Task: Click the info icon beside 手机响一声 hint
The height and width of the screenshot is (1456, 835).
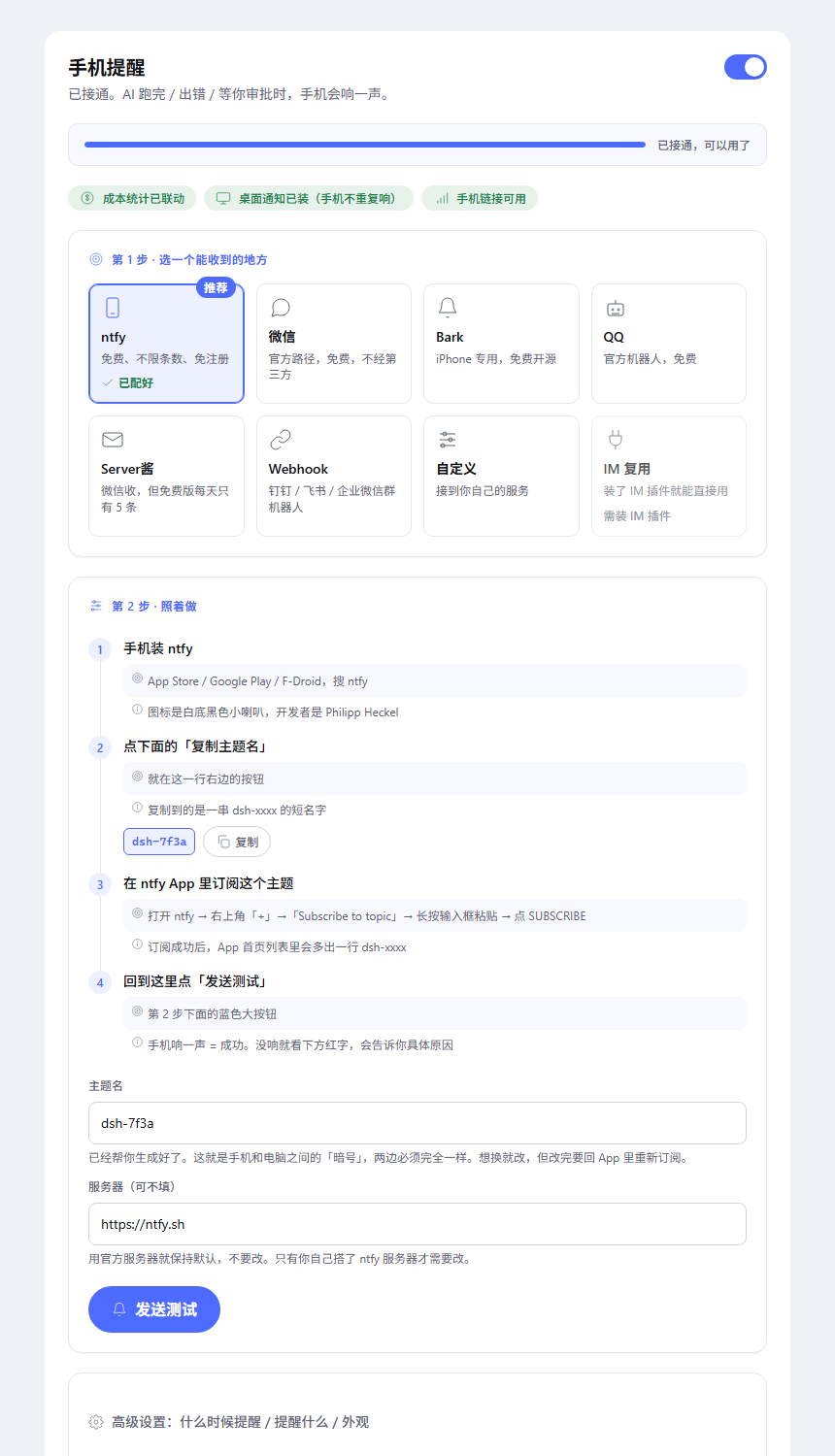Action: click(137, 1042)
